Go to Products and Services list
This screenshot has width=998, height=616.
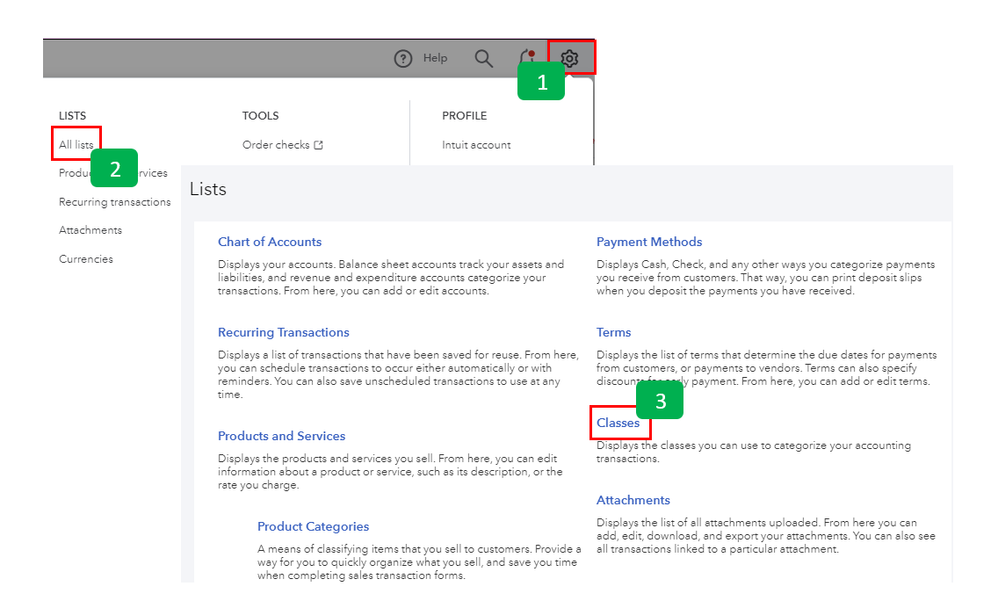pyautogui.click(x=281, y=436)
